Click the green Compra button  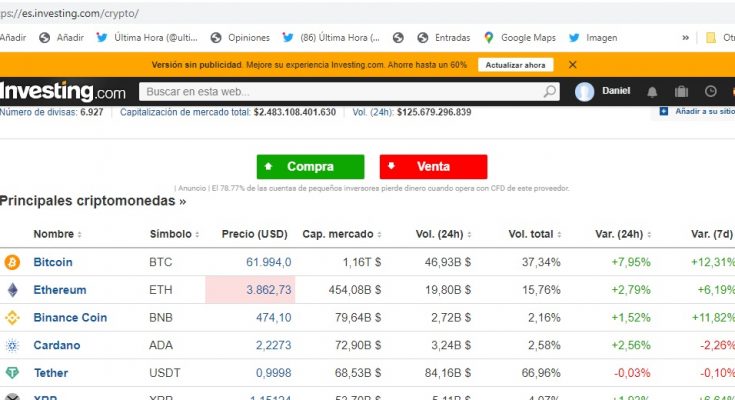click(x=310, y=166)
